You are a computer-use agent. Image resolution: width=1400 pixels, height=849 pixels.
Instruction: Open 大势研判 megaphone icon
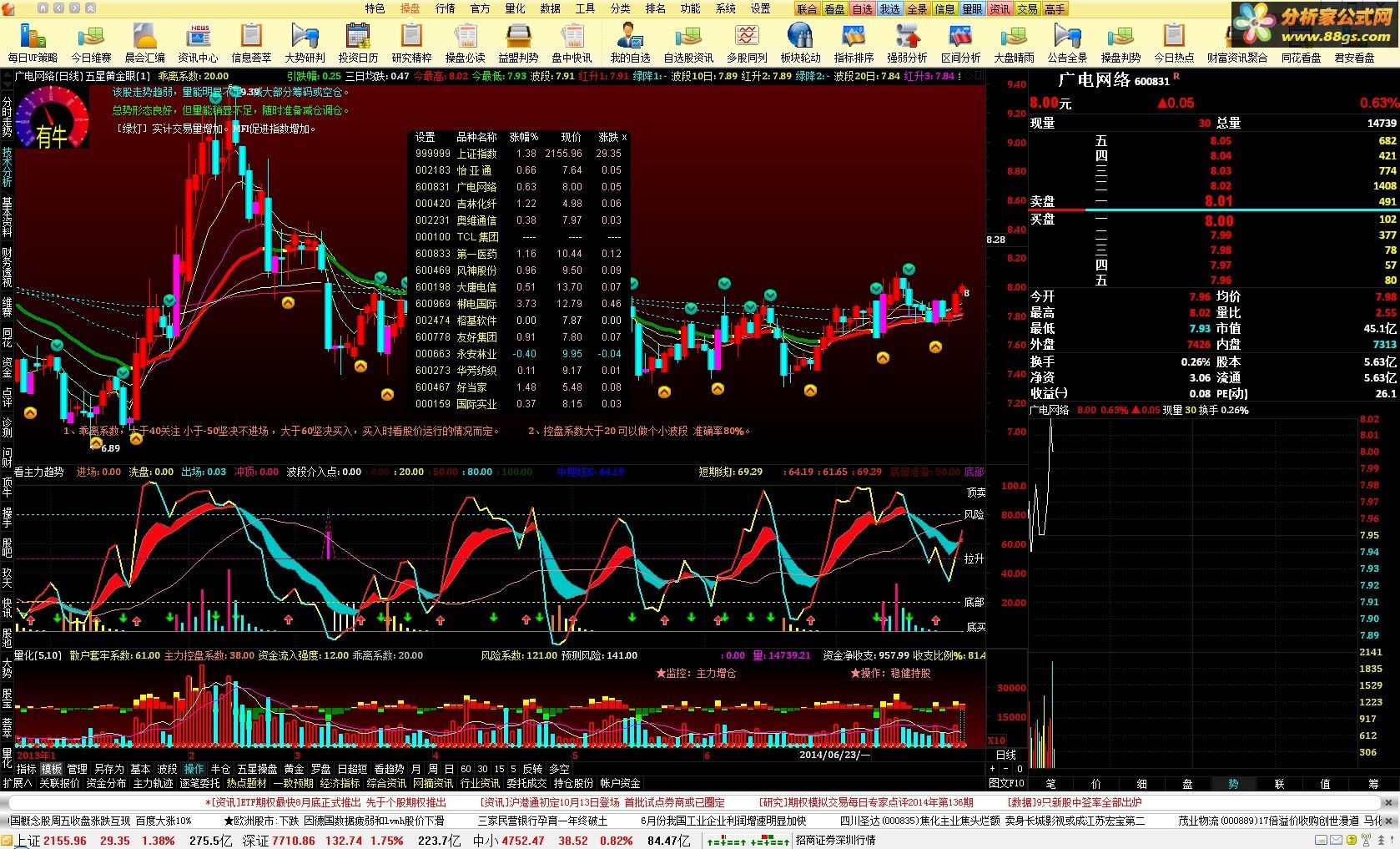pyautogui.click(x=305, y=43)
